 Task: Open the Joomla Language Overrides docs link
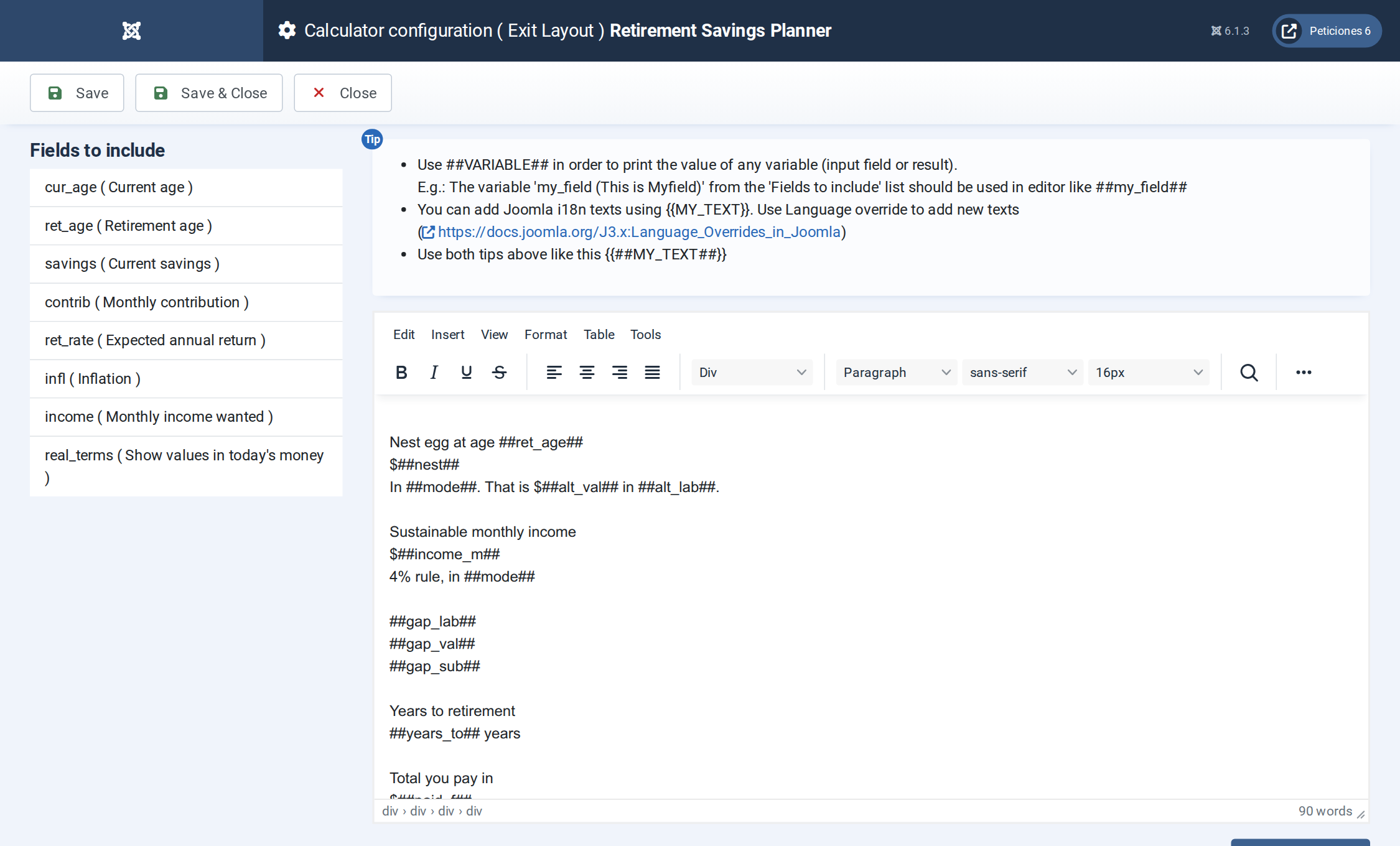point(632,232)
